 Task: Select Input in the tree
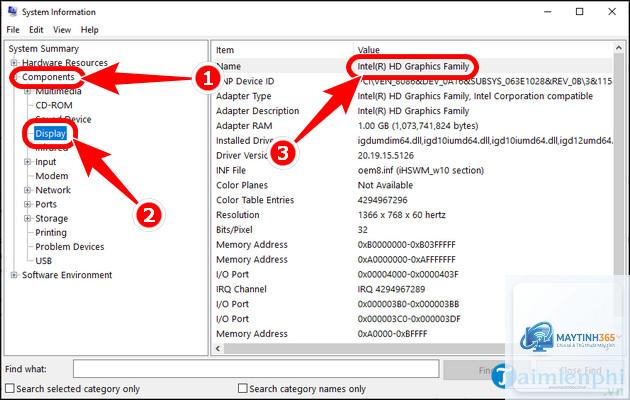pos(45,162)
